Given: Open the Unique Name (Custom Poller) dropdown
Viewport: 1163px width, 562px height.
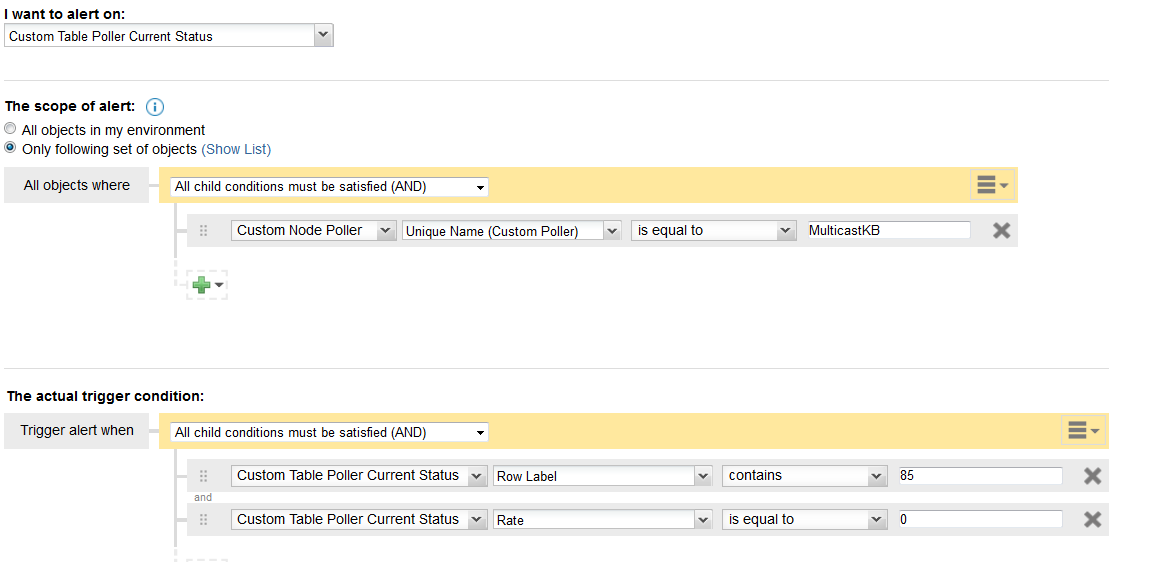Looking at the screenshot, I should click(x=512, y=231).
